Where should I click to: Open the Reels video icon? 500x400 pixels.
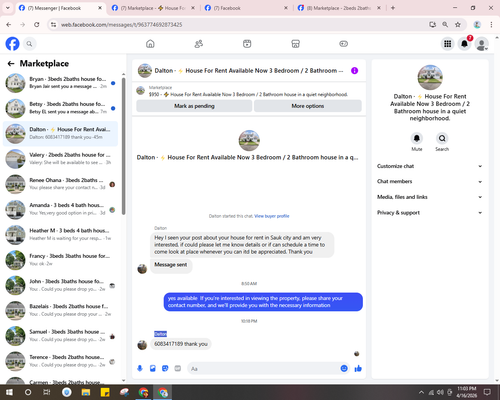point(247,44)
